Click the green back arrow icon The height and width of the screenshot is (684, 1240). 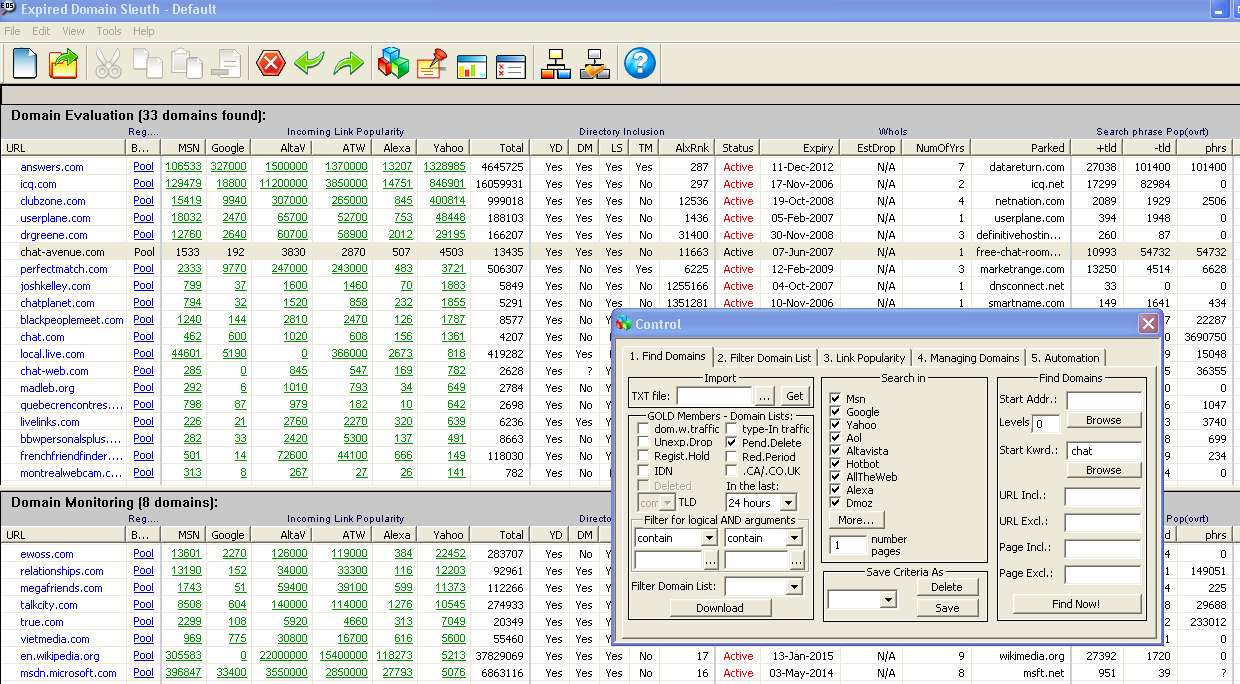(x=309, y=64)
